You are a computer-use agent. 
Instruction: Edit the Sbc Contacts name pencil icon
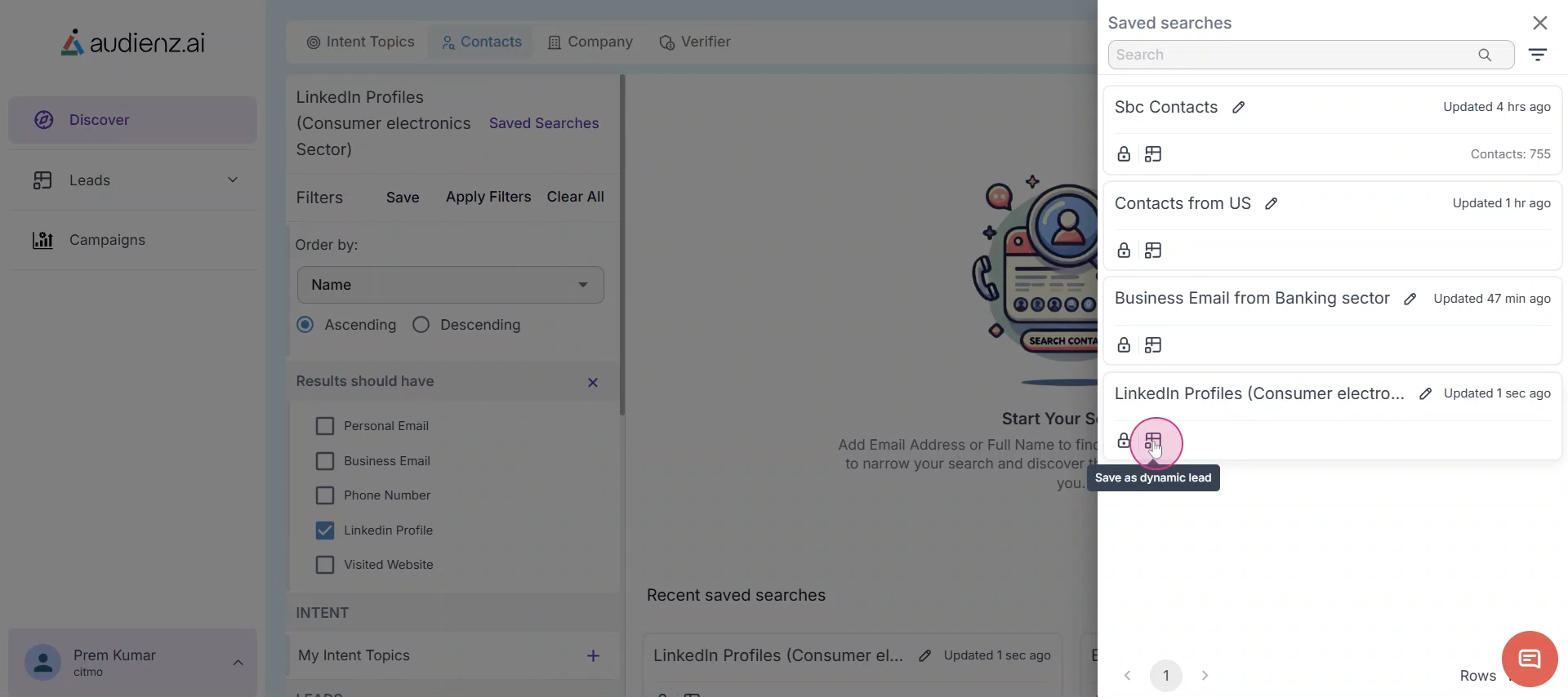click(x=1239, y=107)
